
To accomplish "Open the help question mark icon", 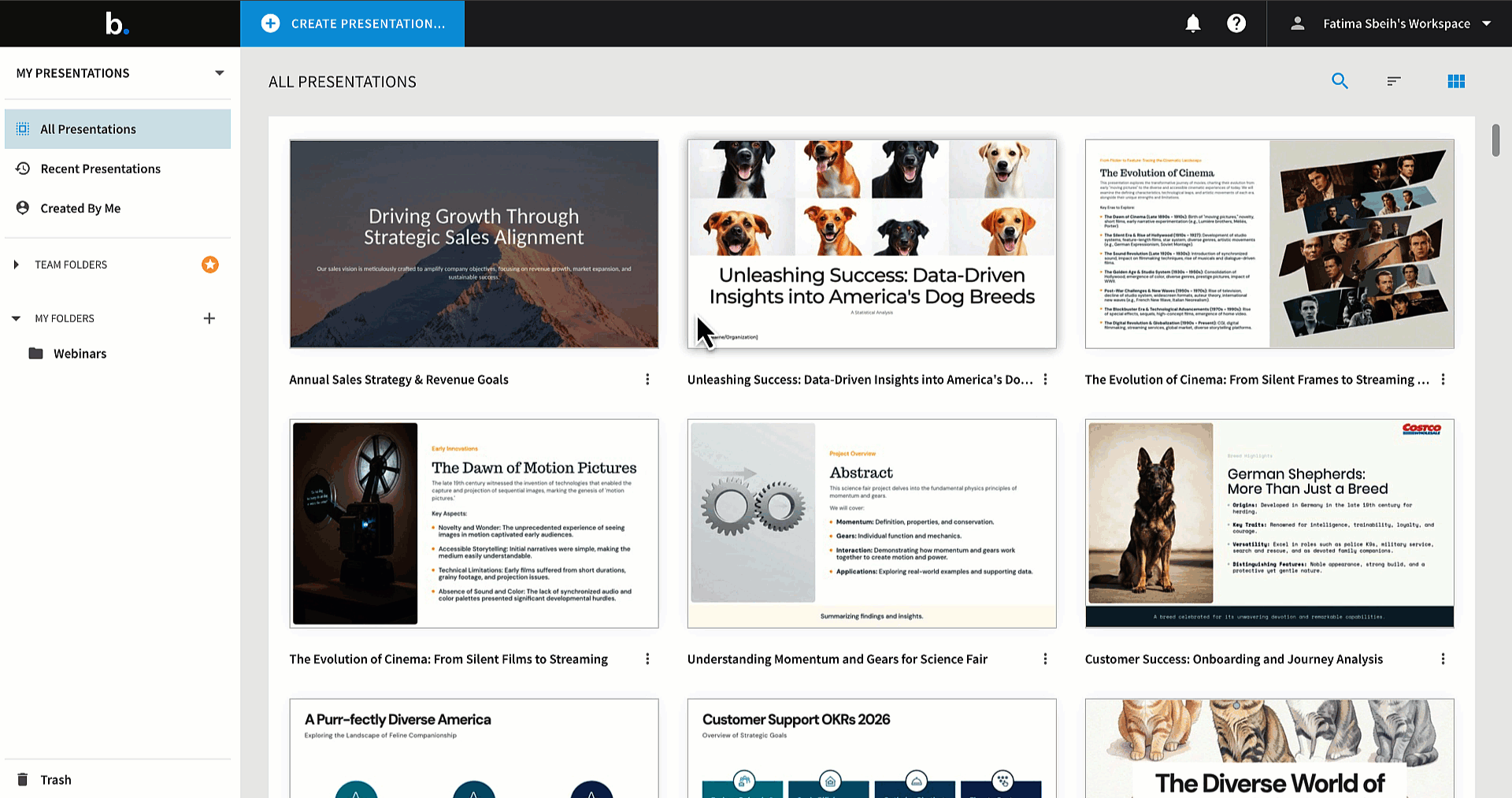I will [1236, 24].
